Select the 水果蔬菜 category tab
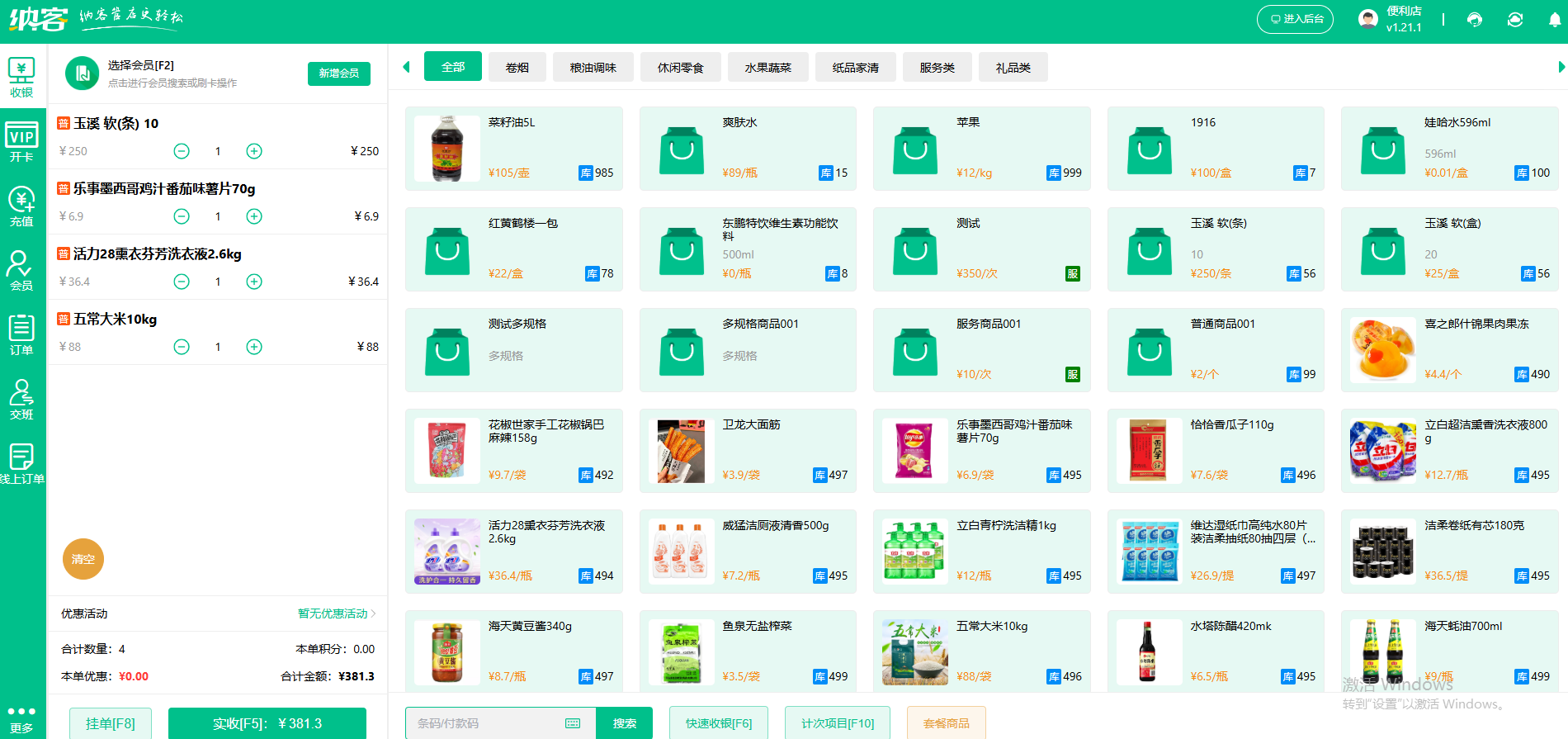The width and height of the screenshot is (1568, 739). coord(767,68)
